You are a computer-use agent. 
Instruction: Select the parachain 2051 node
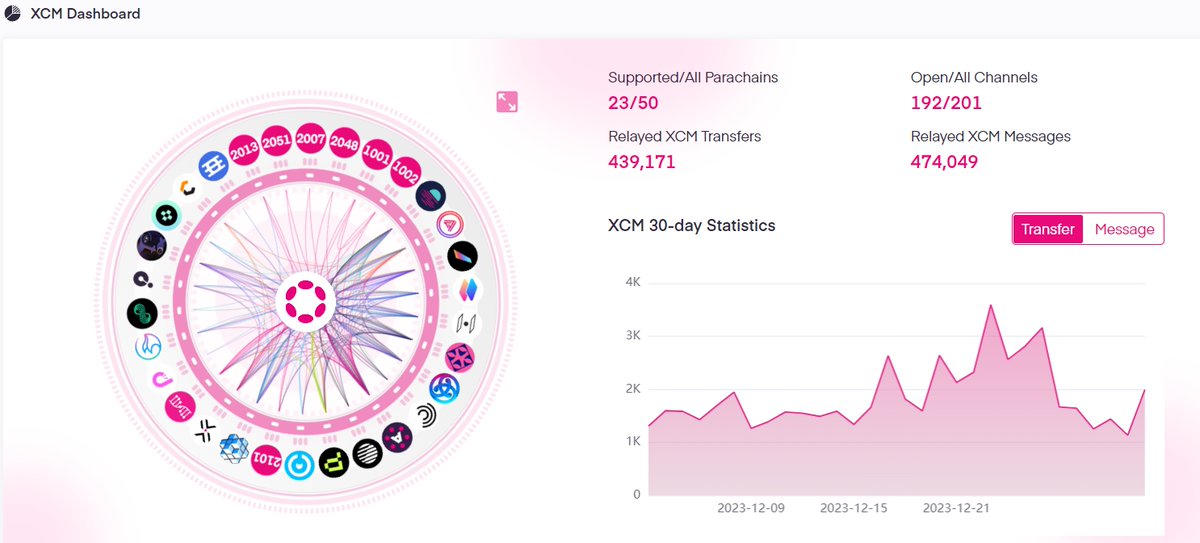pos(277,141)
